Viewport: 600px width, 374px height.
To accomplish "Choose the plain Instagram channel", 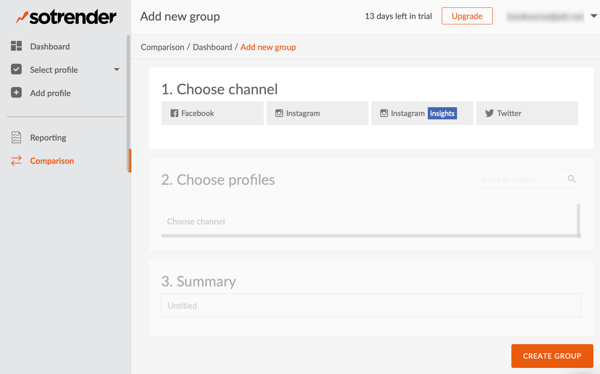I will coord(317,113).
